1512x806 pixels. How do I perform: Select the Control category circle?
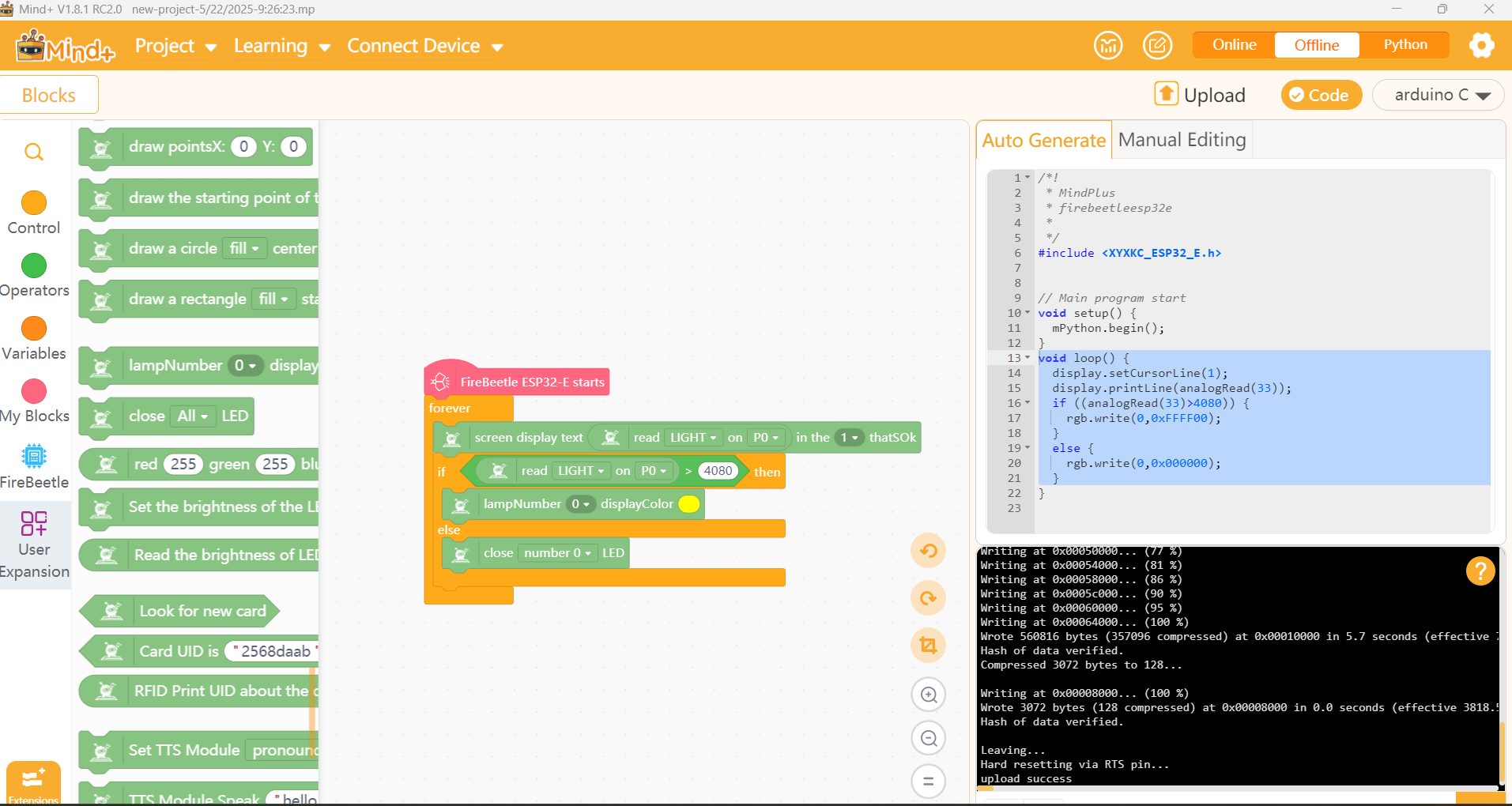34,203
